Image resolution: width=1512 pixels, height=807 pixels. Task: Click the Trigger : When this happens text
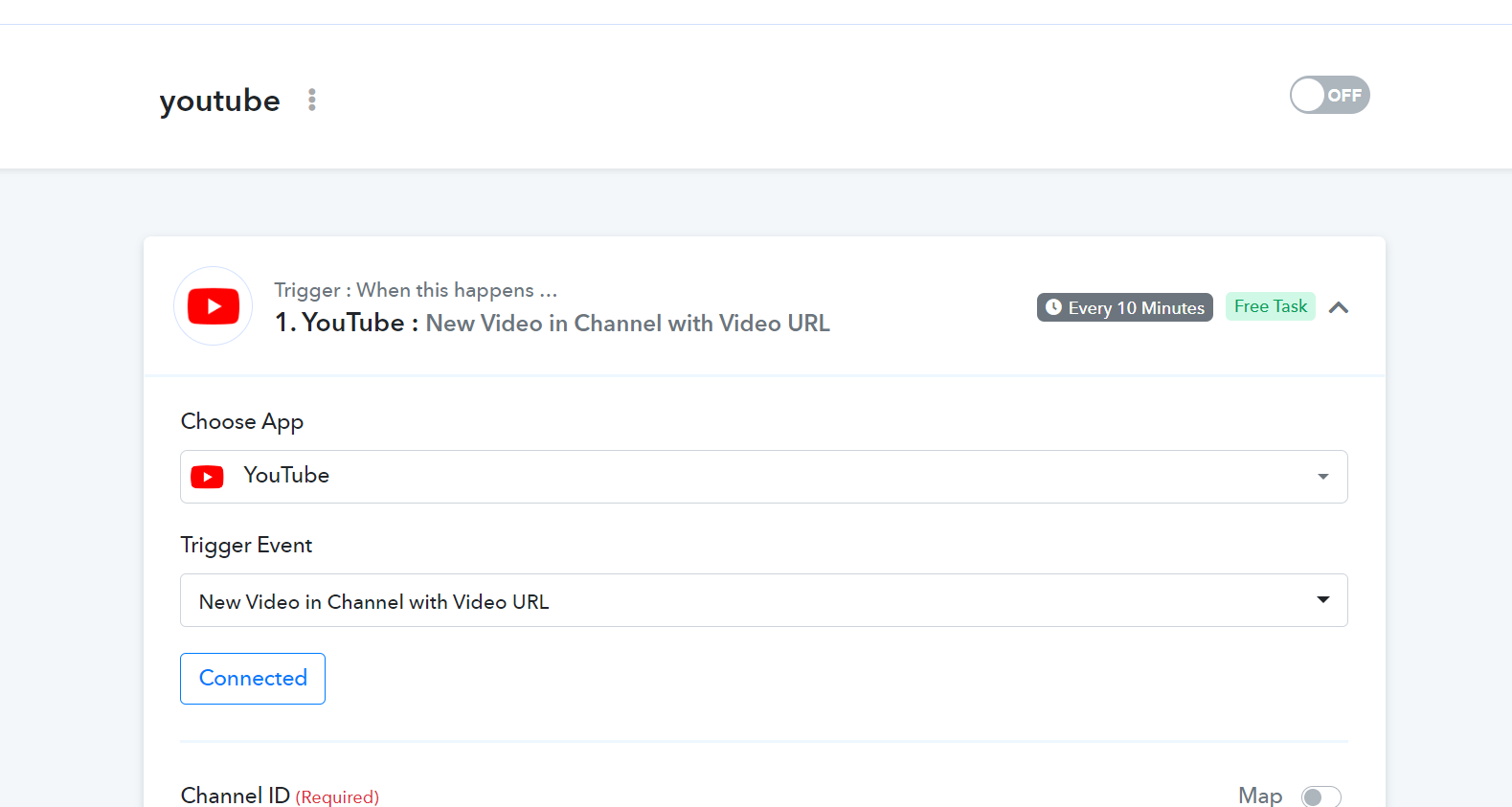[x=416, y=290]
